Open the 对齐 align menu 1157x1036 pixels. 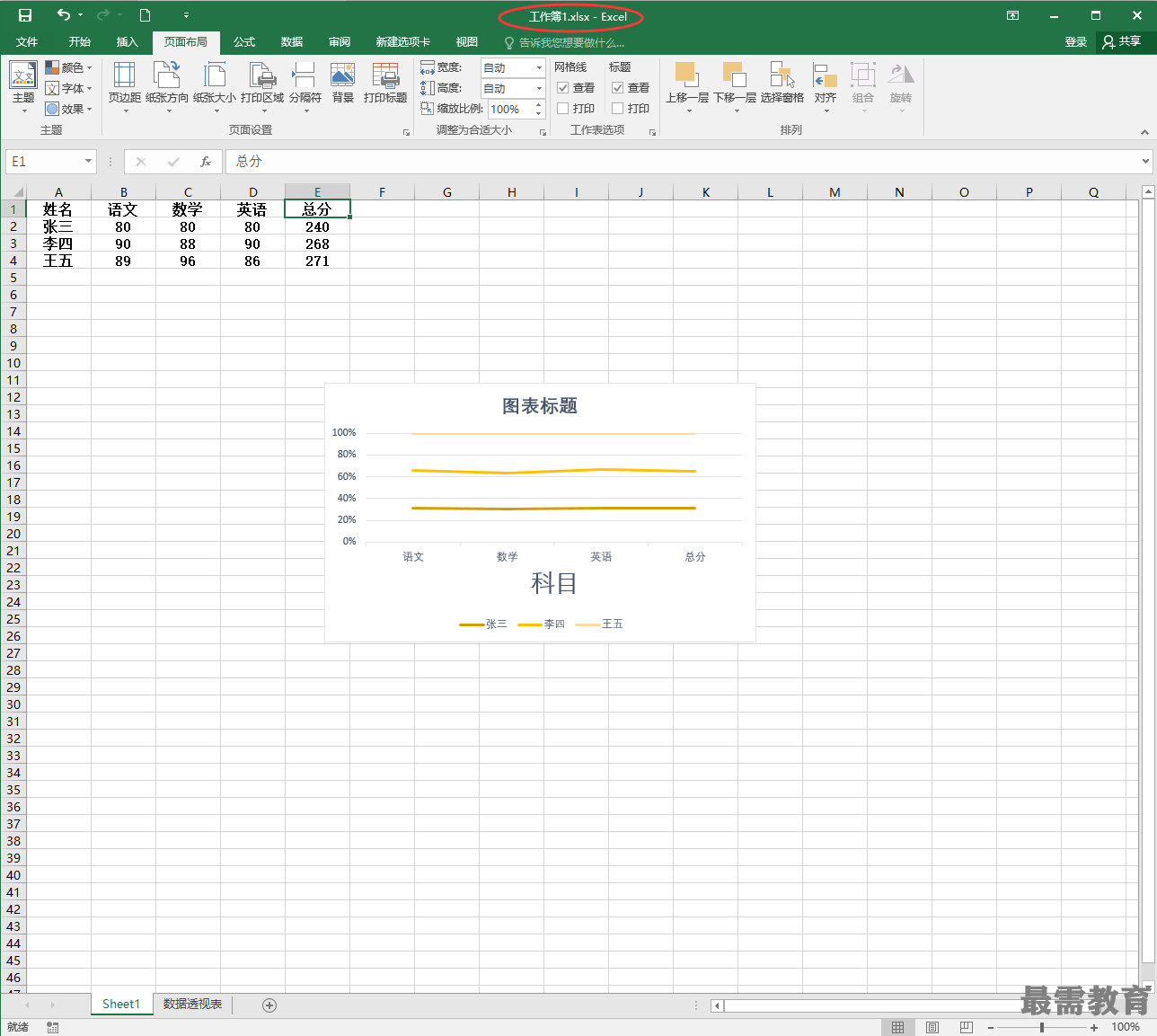(826, 87)
